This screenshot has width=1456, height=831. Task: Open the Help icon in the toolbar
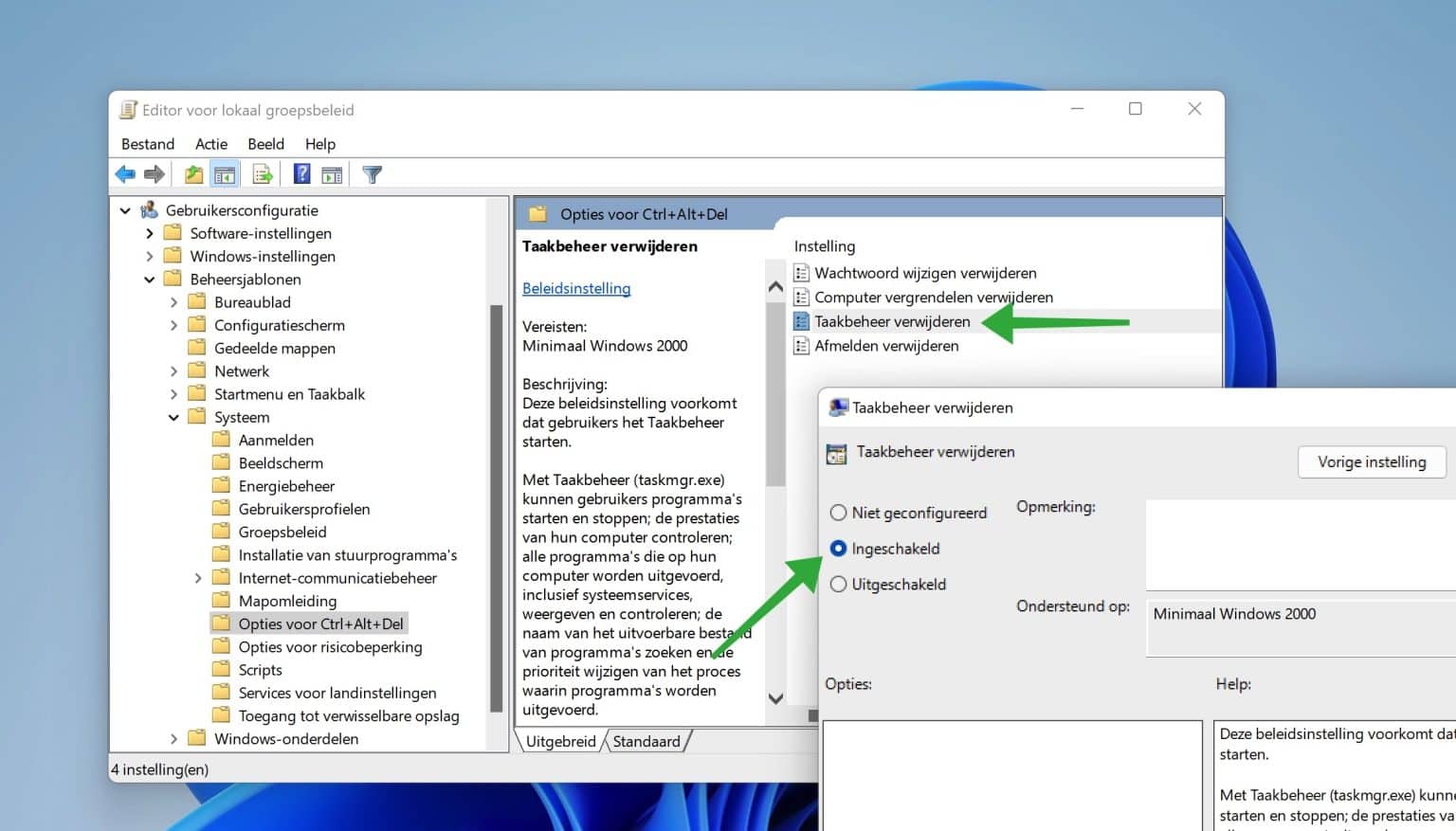301,173
